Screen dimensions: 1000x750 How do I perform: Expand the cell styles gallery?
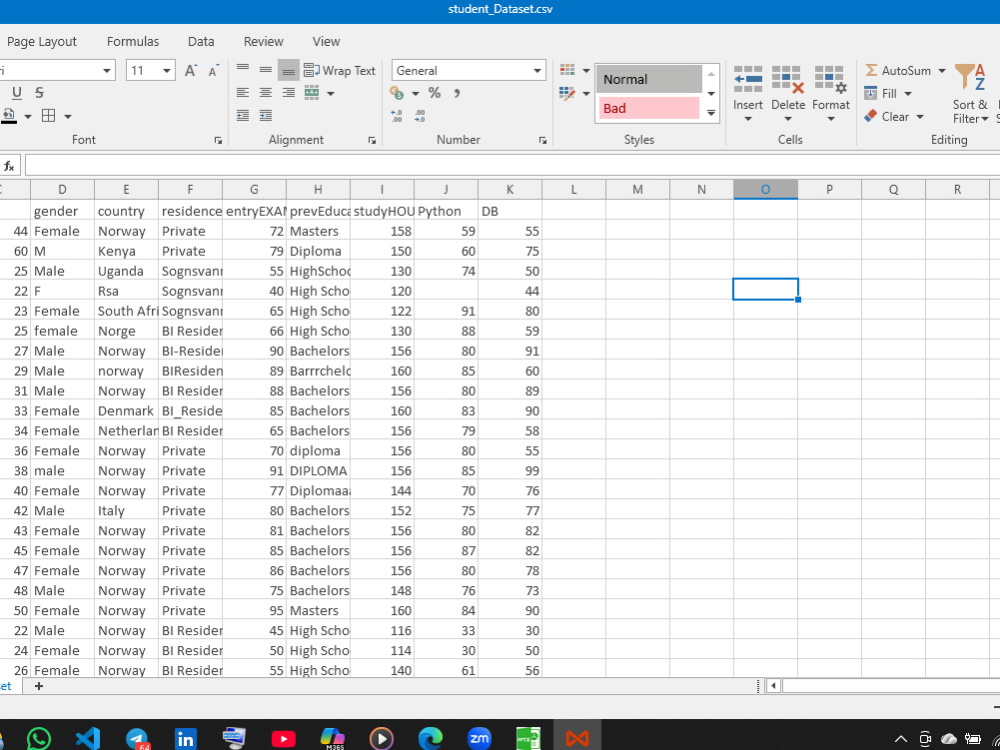pos(711,113)
